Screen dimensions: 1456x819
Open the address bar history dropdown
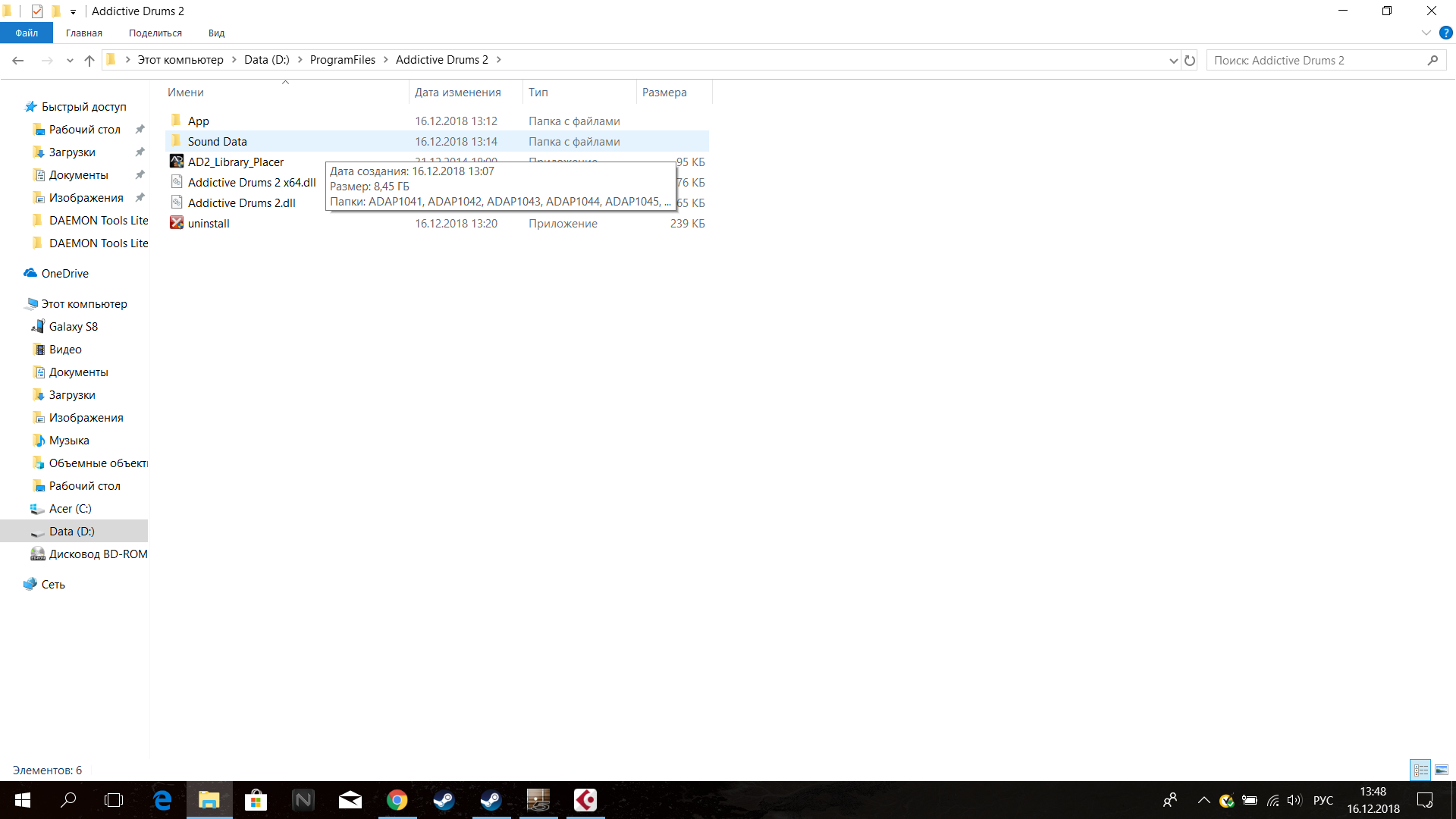pos(1173,61)
